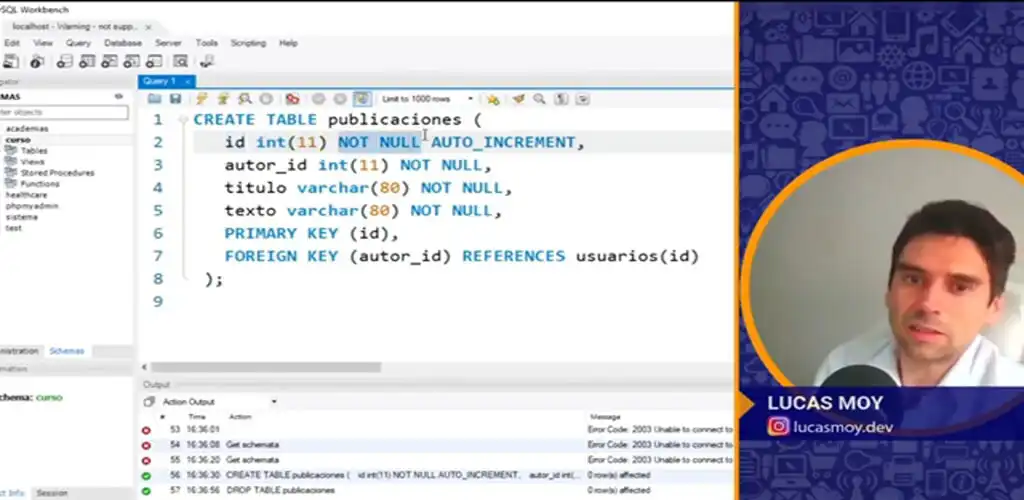Refresh schemas icon beside SCHEMAS header
This screenshot has height=500, width=1024.
pos(119,97)
